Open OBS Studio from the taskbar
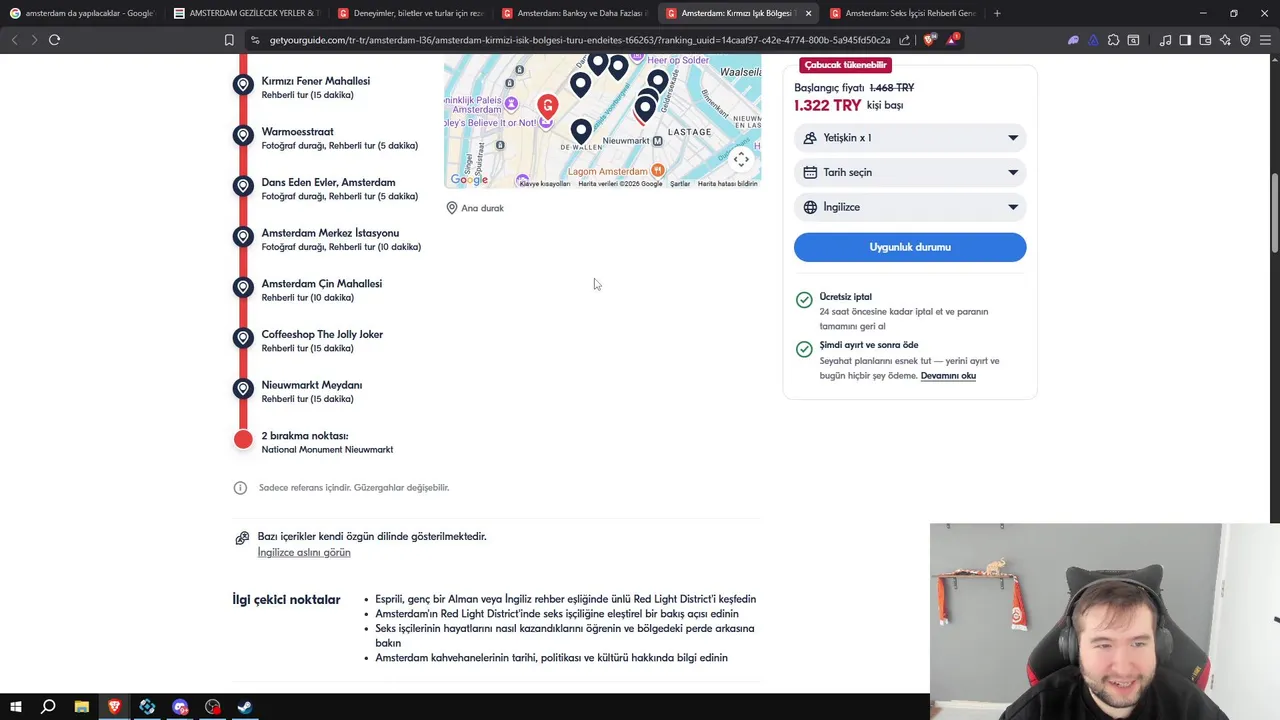Screen dimensions: 1280x720 tap(212, 707)
